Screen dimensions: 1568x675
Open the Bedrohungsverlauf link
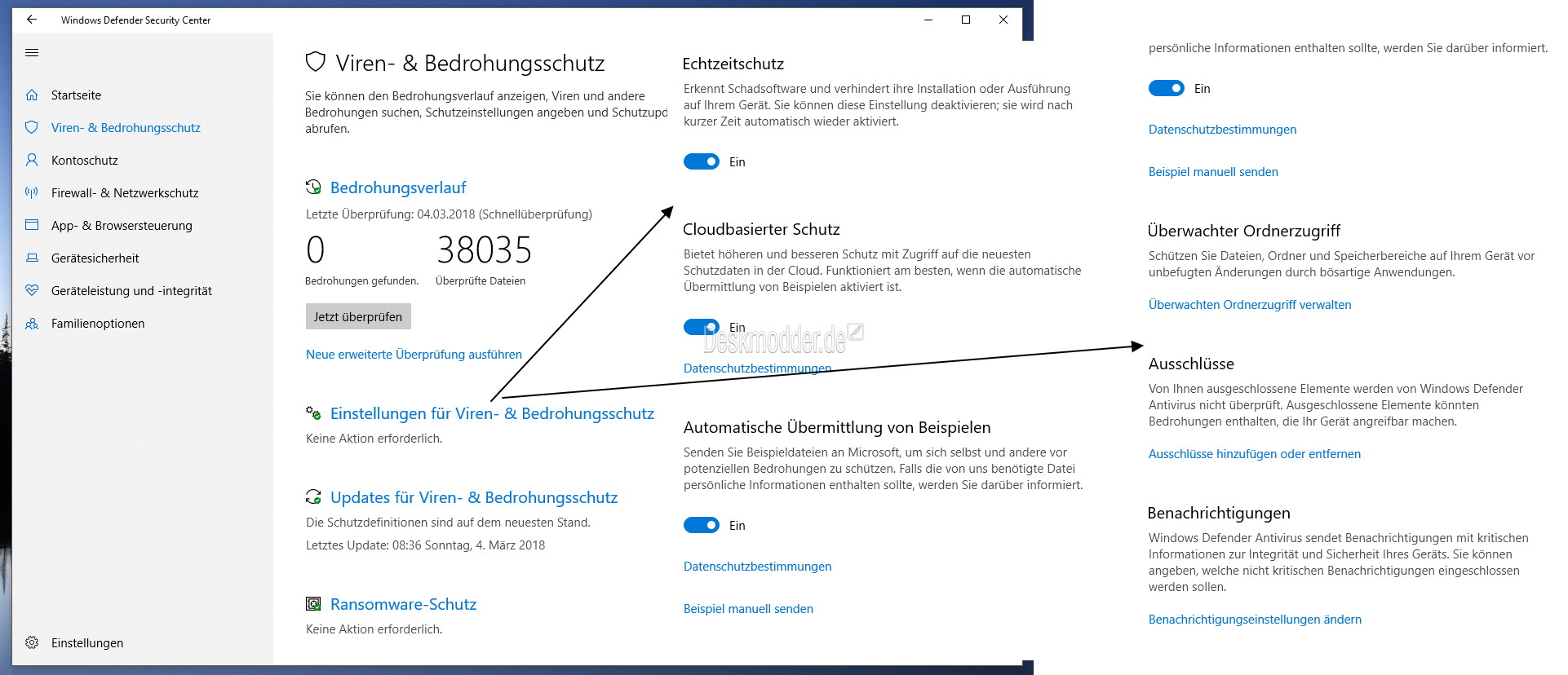click(x=398, y=187)
